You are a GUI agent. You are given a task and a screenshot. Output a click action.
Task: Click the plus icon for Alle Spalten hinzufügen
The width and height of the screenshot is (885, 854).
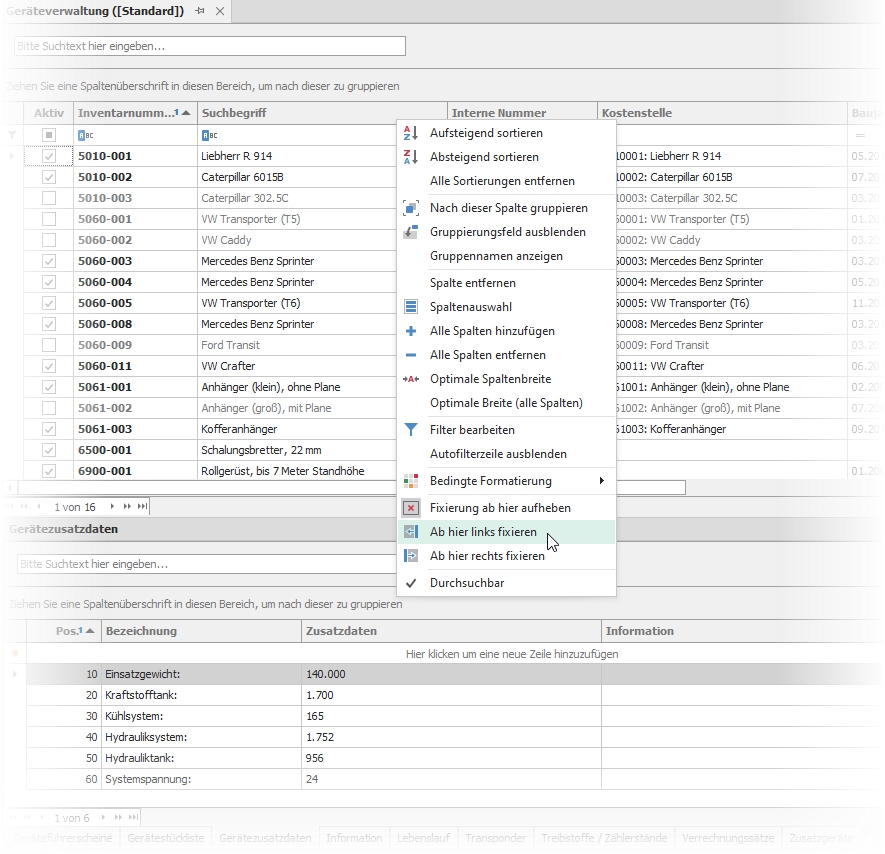pyautogui.click(x=410, y=331)
